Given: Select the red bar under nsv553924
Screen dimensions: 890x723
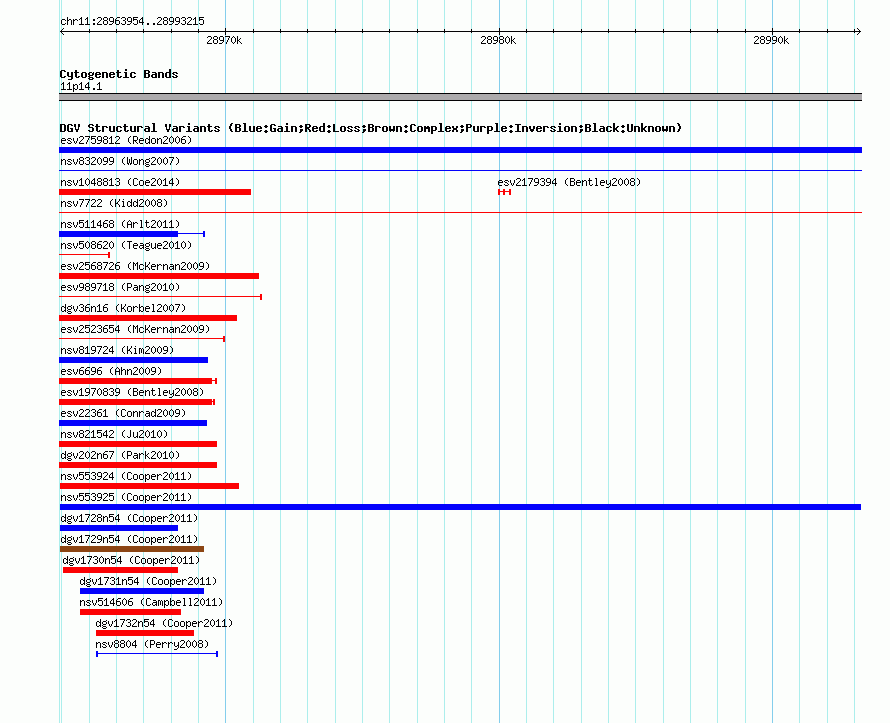Looking at the screenshot, I should 149,486.
